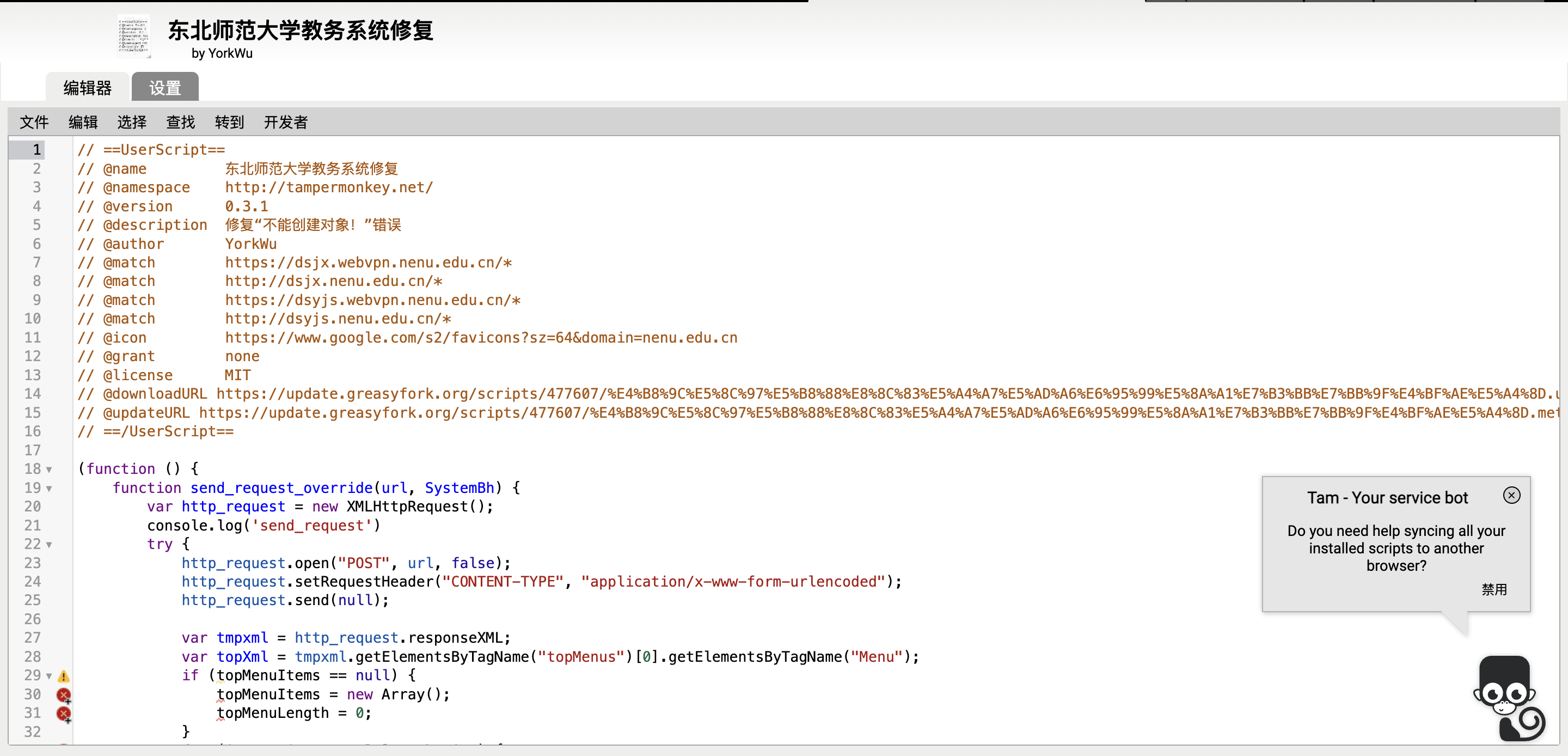This screenshot has width=1568, height=756.
Task: Click 禁用 in the service bot popup
Action: pos(1494,589)
